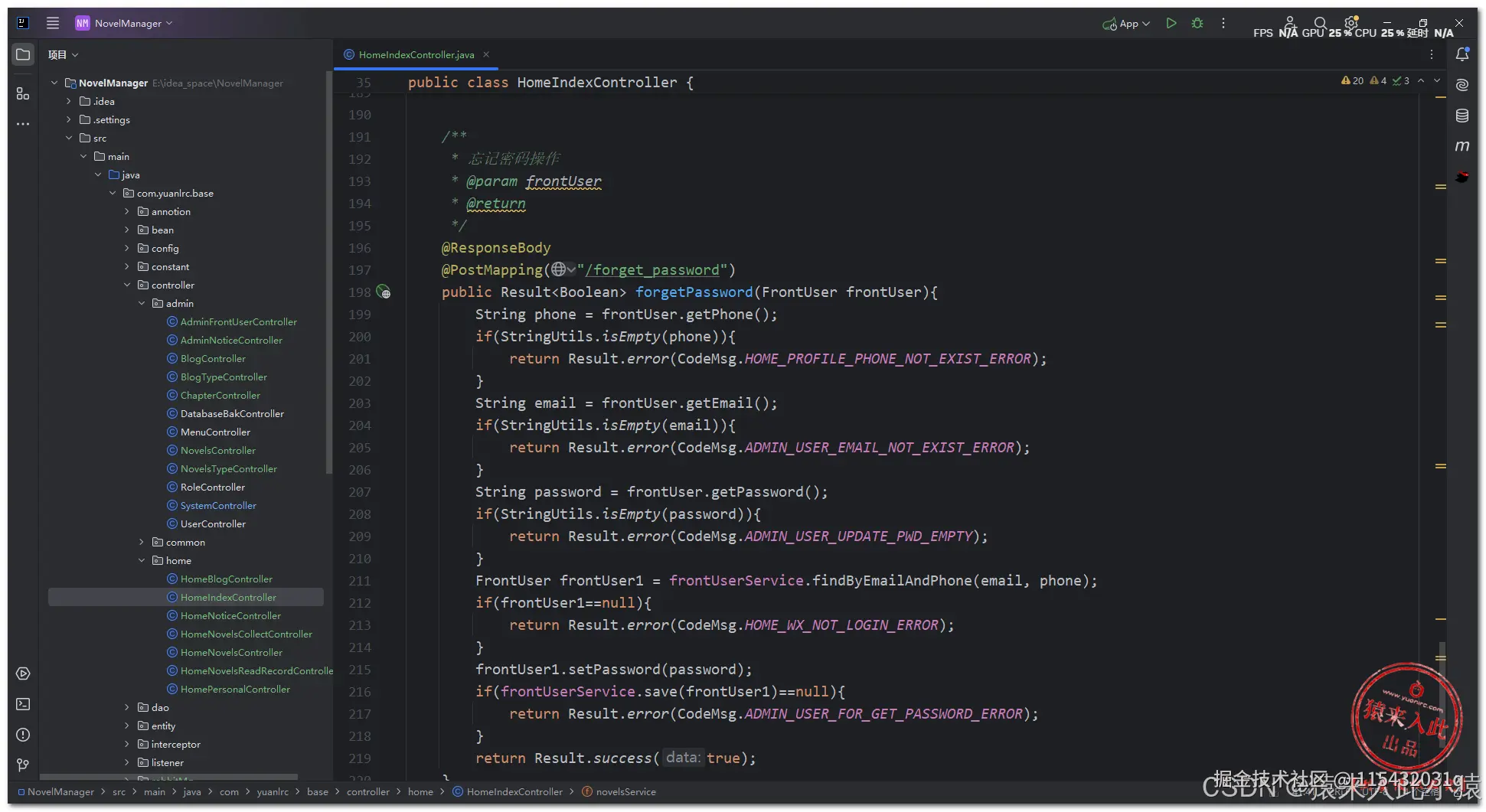Viewport: 1486px width, 812px height.
Task: Select HomeNovelsCollectController file
Action: (246, 634)
